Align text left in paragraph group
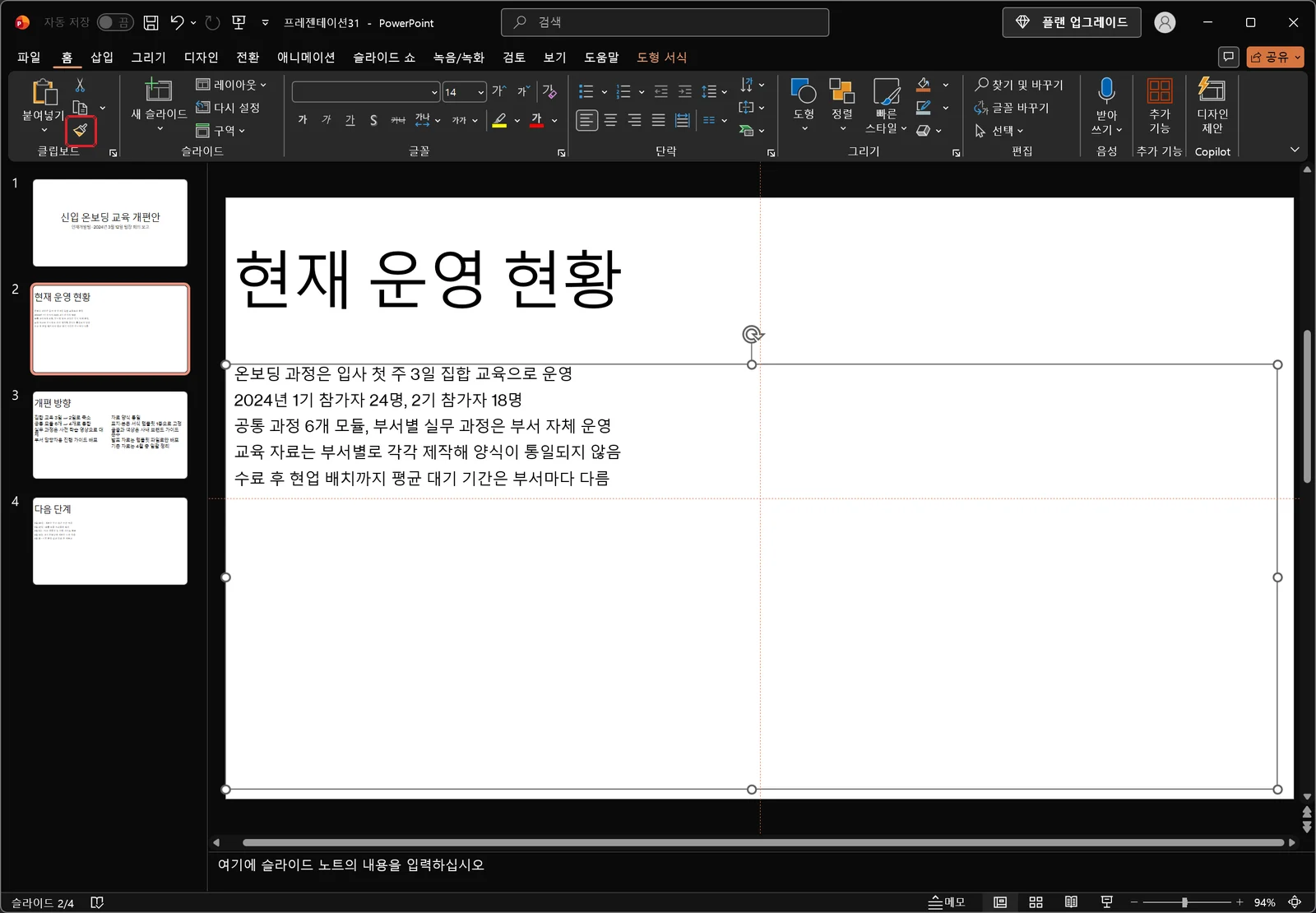The image size is (1316, 913). tap(586, 120)
